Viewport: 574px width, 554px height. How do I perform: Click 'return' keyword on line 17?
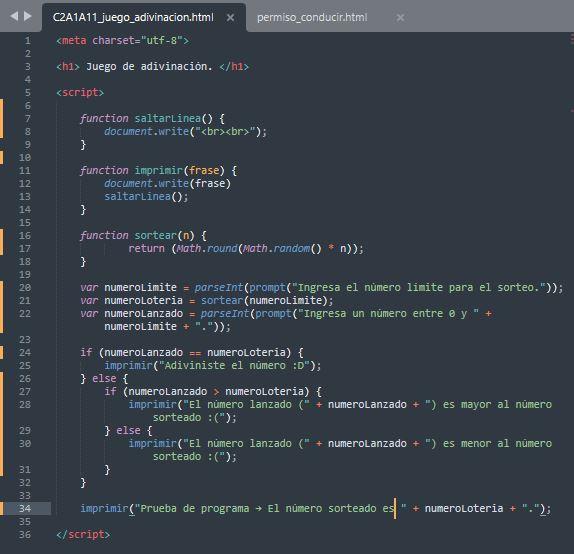point(146,248)
